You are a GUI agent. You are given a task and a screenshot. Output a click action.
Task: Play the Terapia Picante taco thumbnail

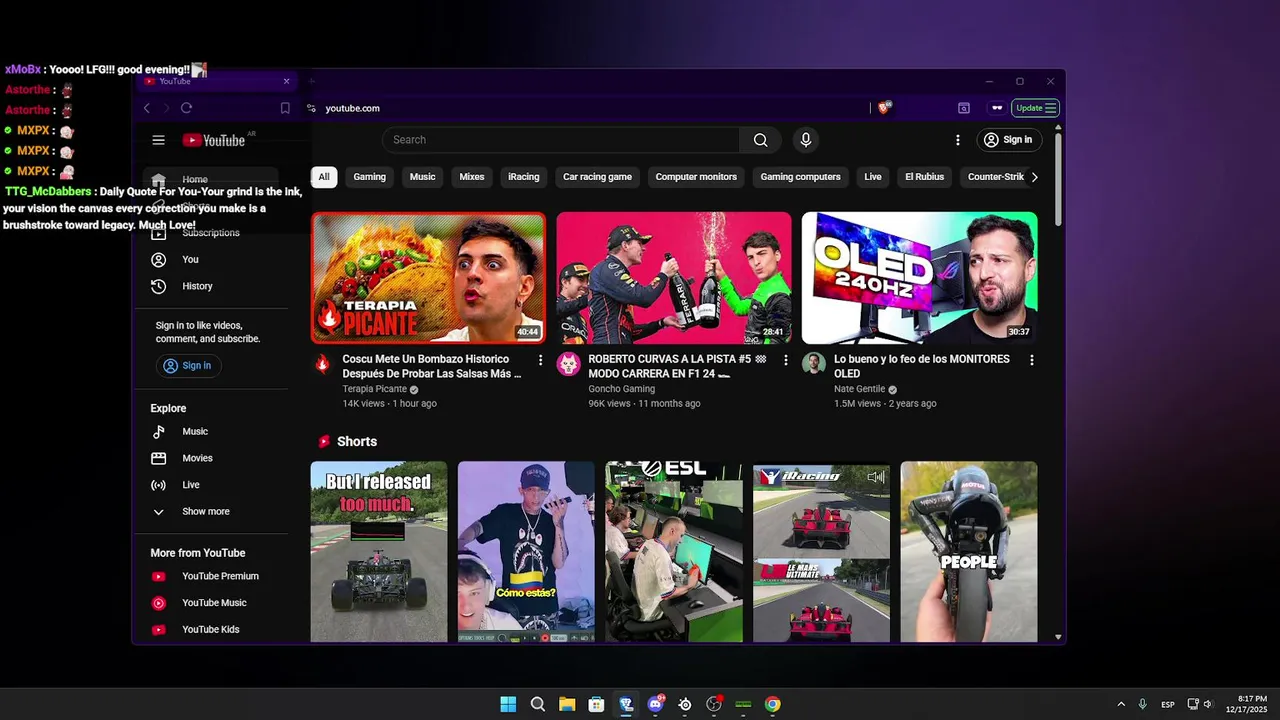coord(428,278)
